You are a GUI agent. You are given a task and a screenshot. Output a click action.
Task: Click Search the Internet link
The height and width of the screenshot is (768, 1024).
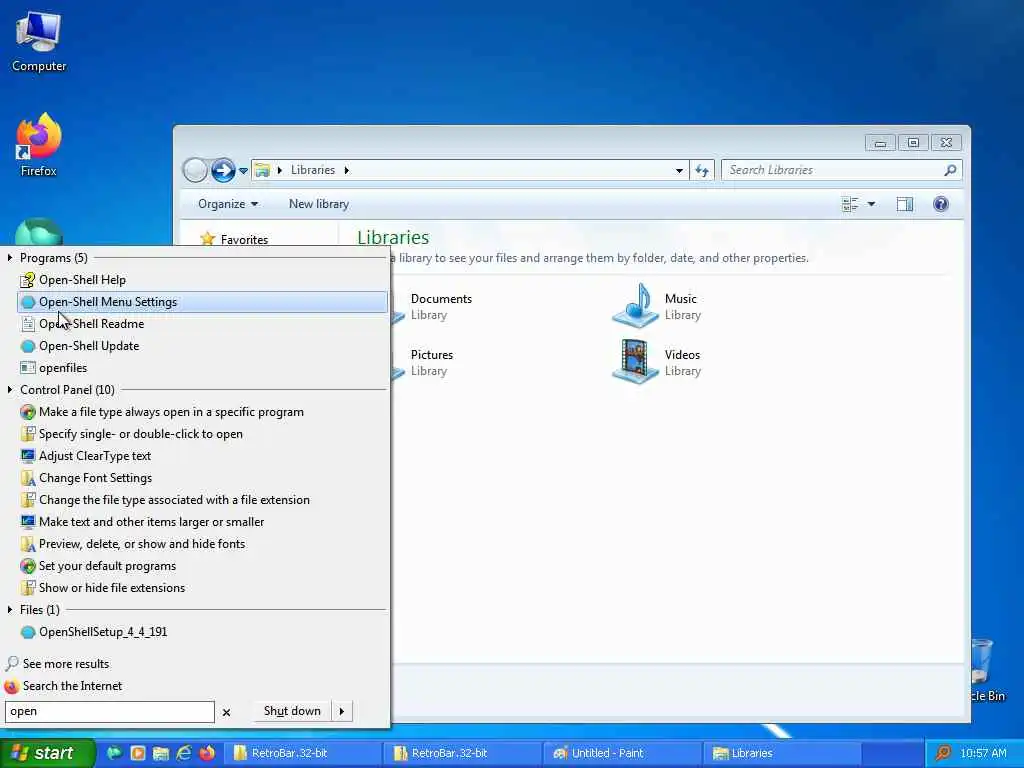pyautogui.click(x=72, y=686)
